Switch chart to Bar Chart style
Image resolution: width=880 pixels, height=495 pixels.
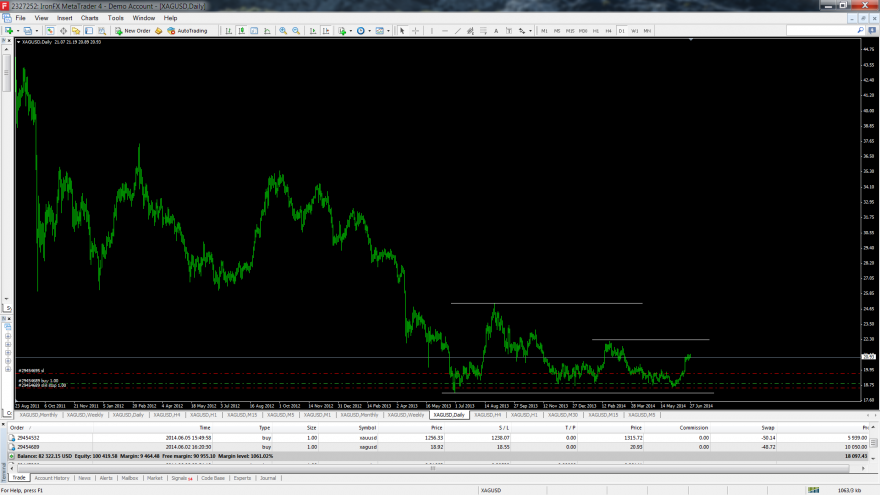228,31
